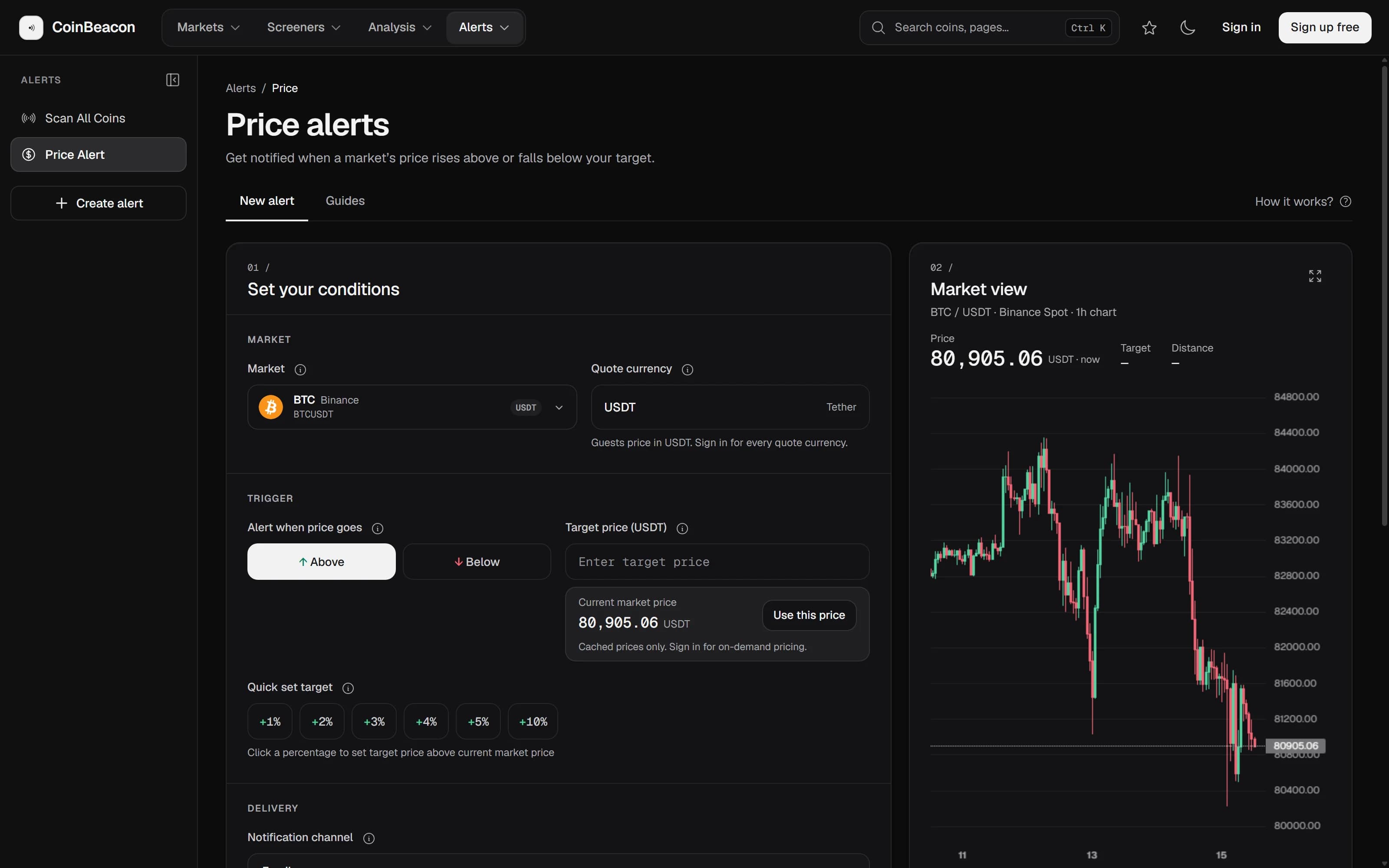Click the Notification channel info icon

(x=369, y=838)
